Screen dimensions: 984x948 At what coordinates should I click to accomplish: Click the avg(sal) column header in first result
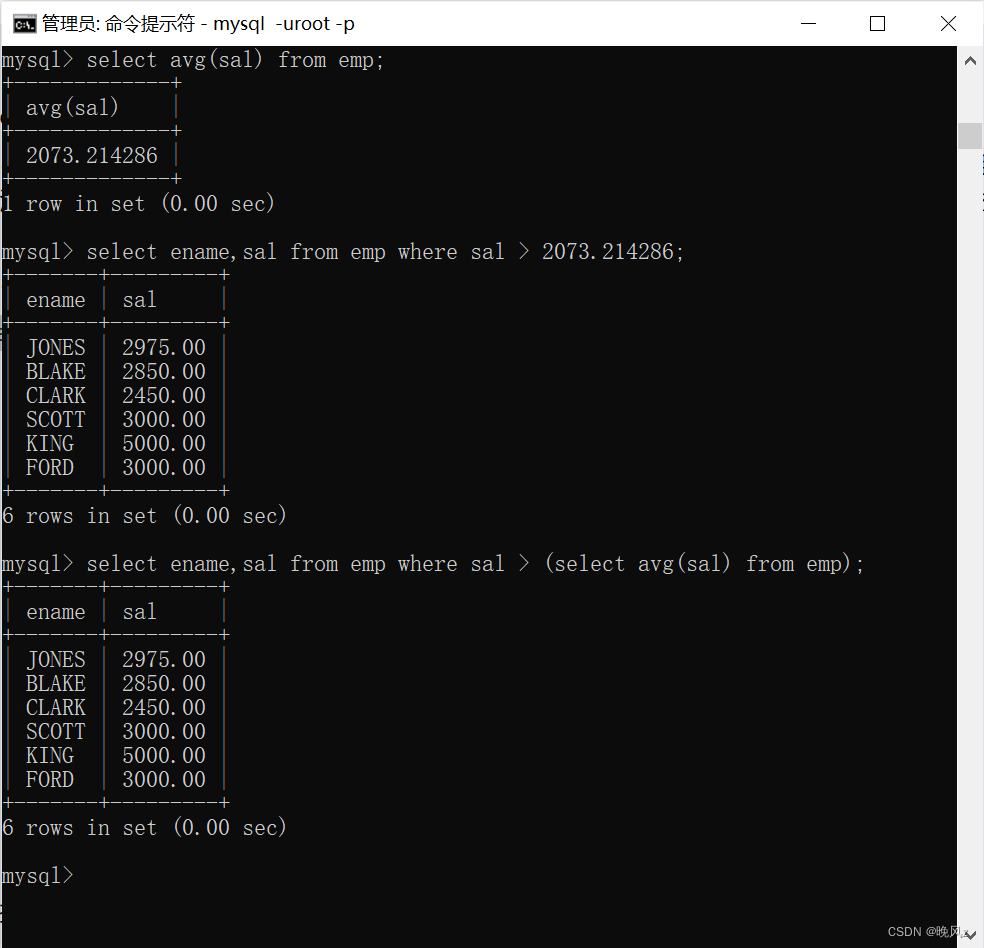coord(70,107)
